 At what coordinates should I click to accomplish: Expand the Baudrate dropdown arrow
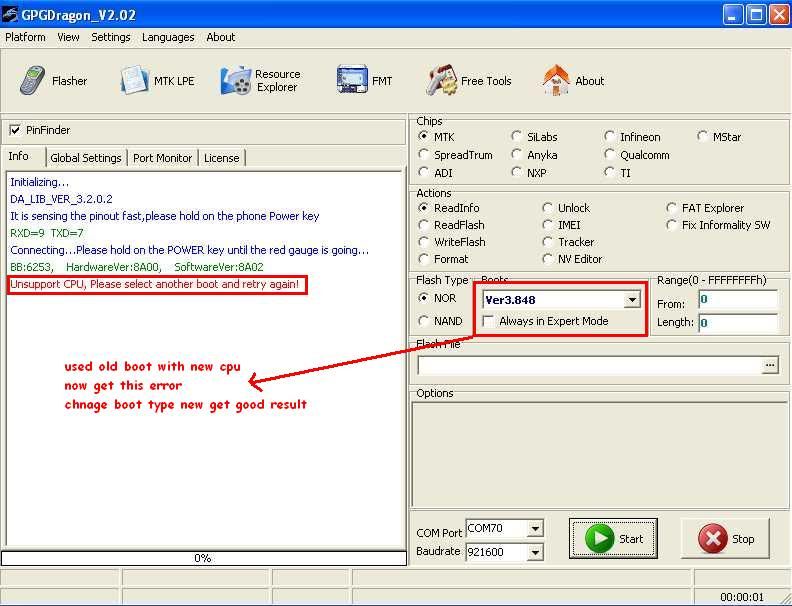tap(535, 552)
